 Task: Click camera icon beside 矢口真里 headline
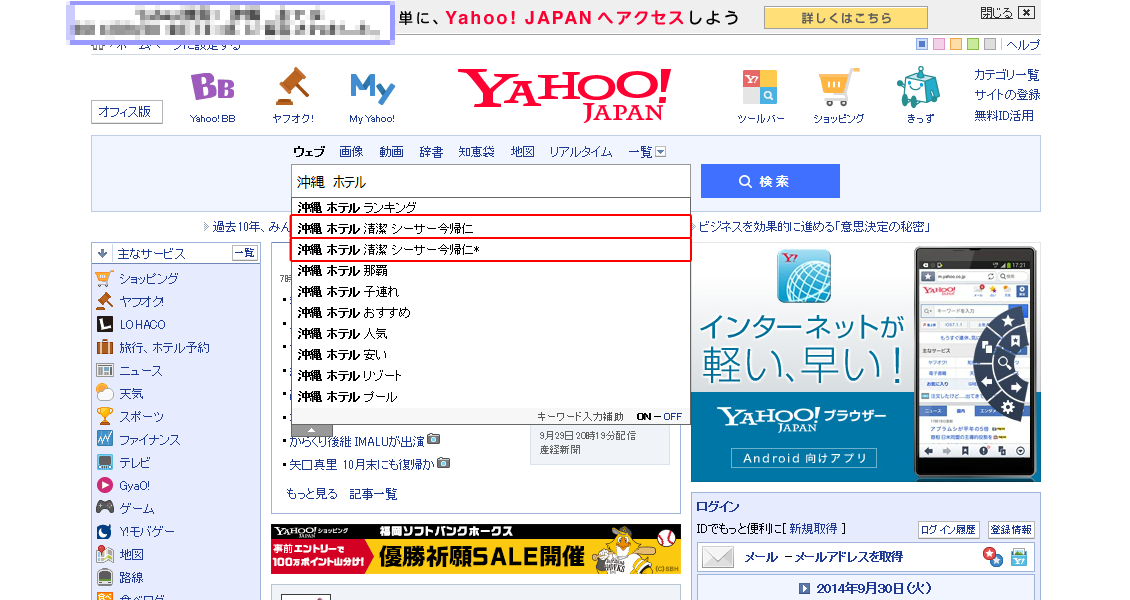pos(444,462)
